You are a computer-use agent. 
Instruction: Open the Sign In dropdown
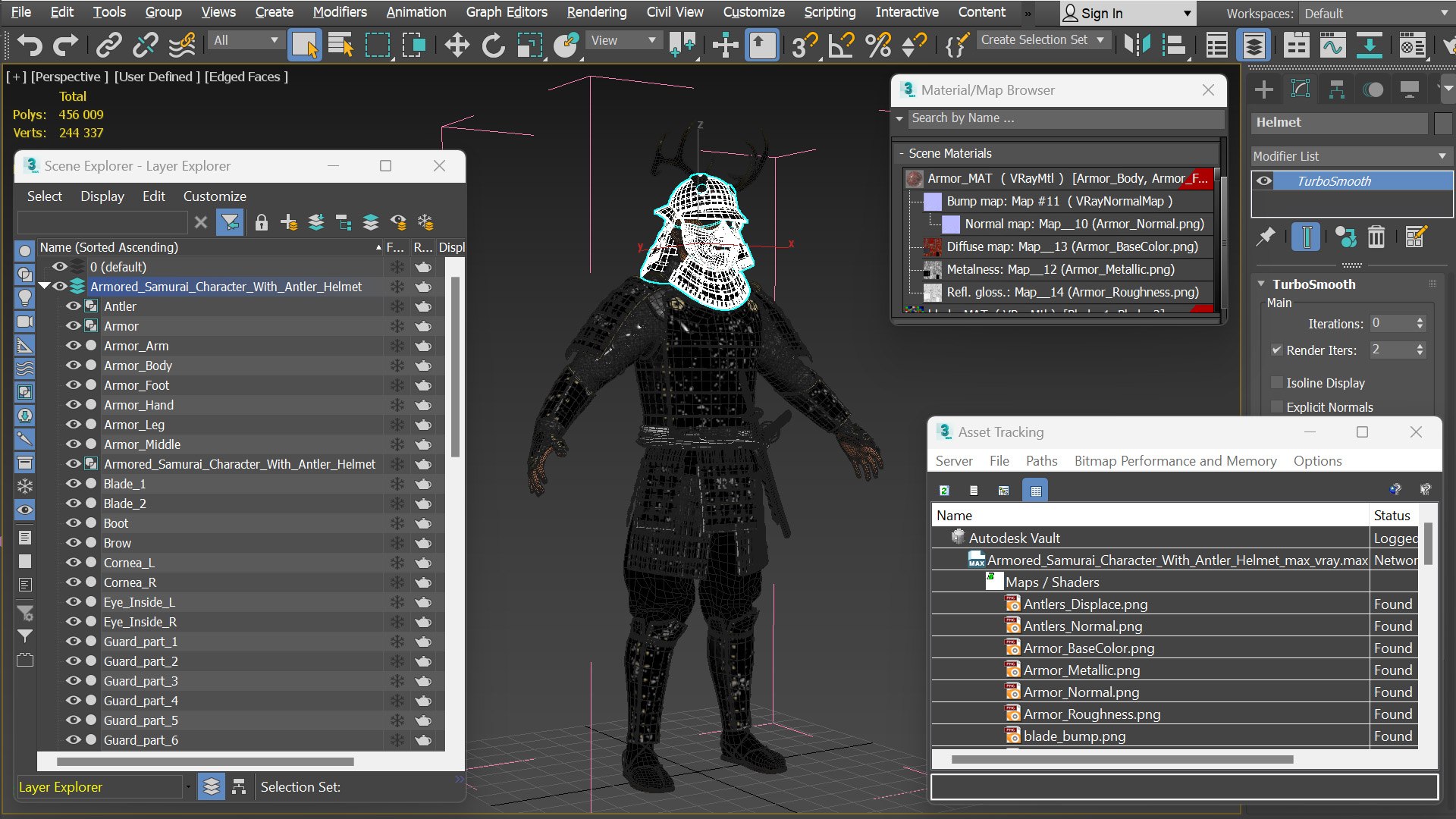pyautogui.click(x=1127, y=14)
